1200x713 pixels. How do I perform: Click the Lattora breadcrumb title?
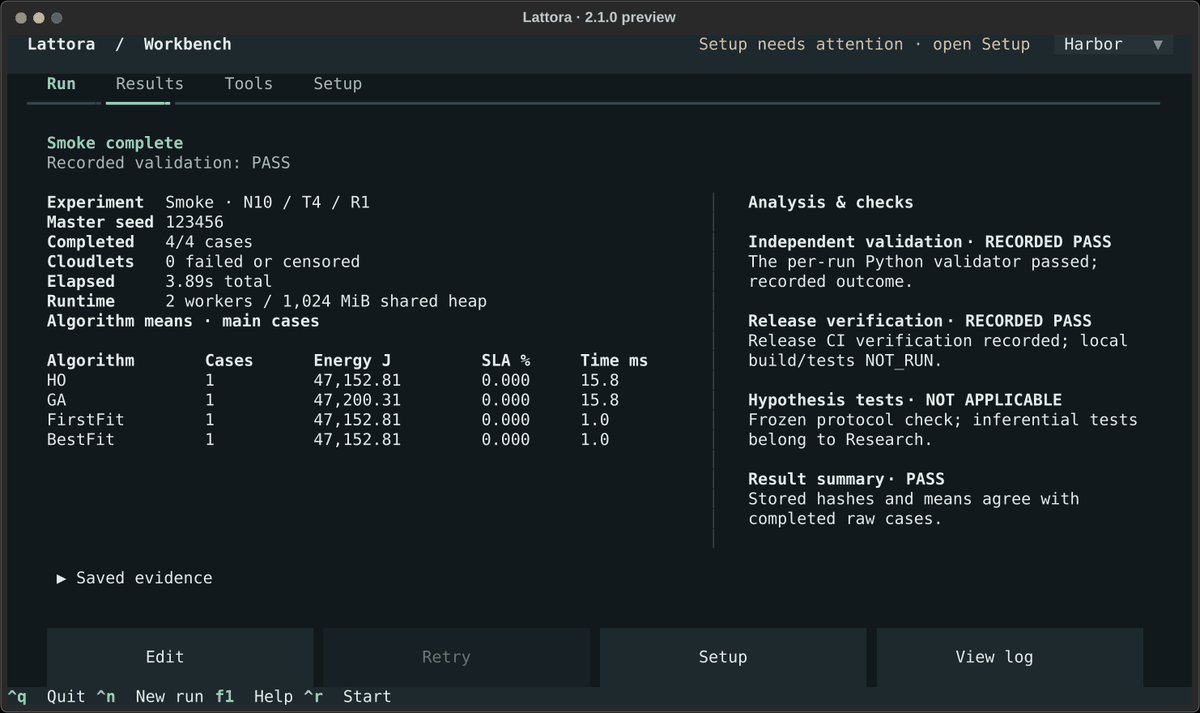[x=61, y=44]
